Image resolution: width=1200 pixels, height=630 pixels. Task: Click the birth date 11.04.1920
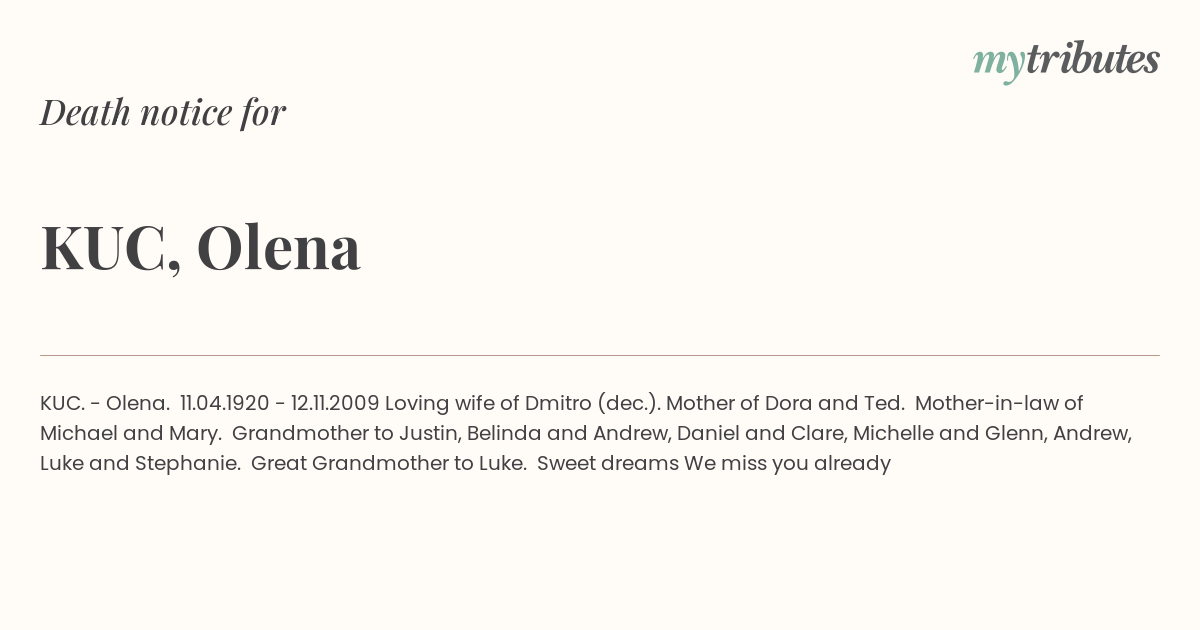[225, 403]
